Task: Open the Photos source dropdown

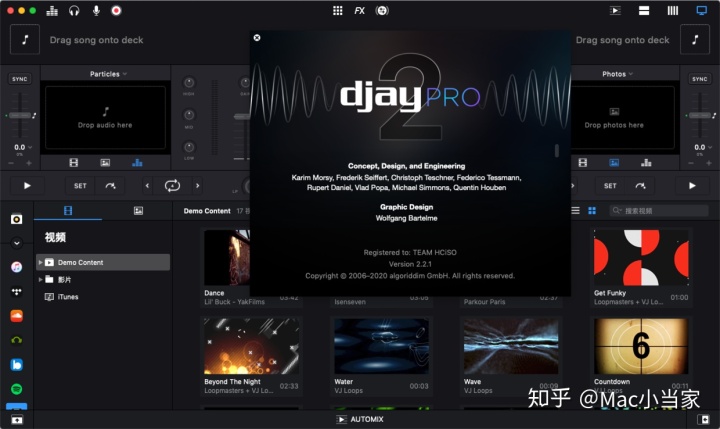Action: pyautogui.click(x=618, y=74)
